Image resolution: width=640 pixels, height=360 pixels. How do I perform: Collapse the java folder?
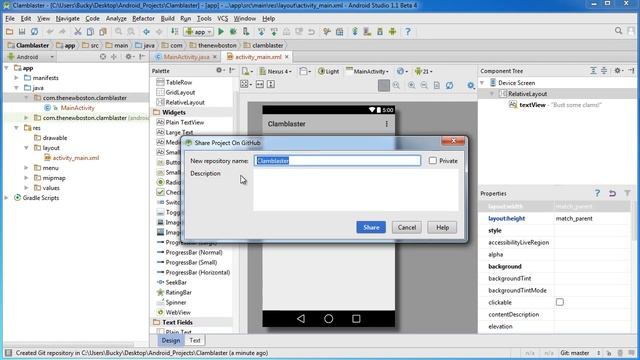(16, 88)
